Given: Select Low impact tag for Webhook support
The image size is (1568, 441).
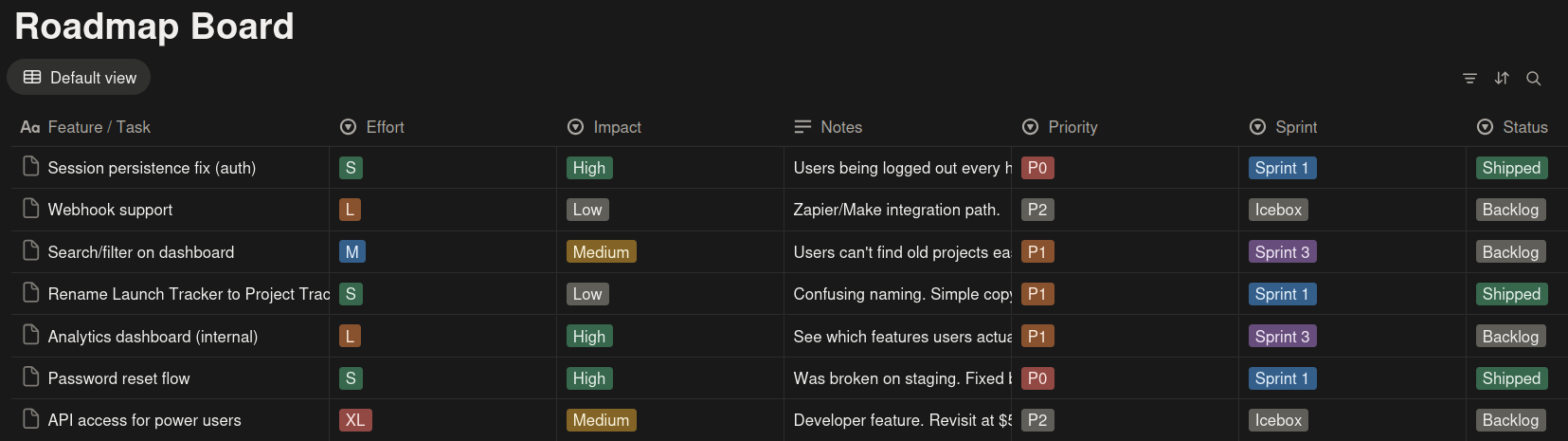Looking at the screenshot, I should pos(587,210).
